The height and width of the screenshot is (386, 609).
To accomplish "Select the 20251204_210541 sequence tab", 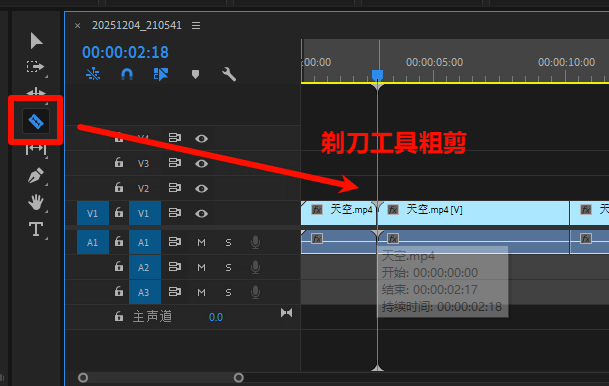I will tap(136, 25).
